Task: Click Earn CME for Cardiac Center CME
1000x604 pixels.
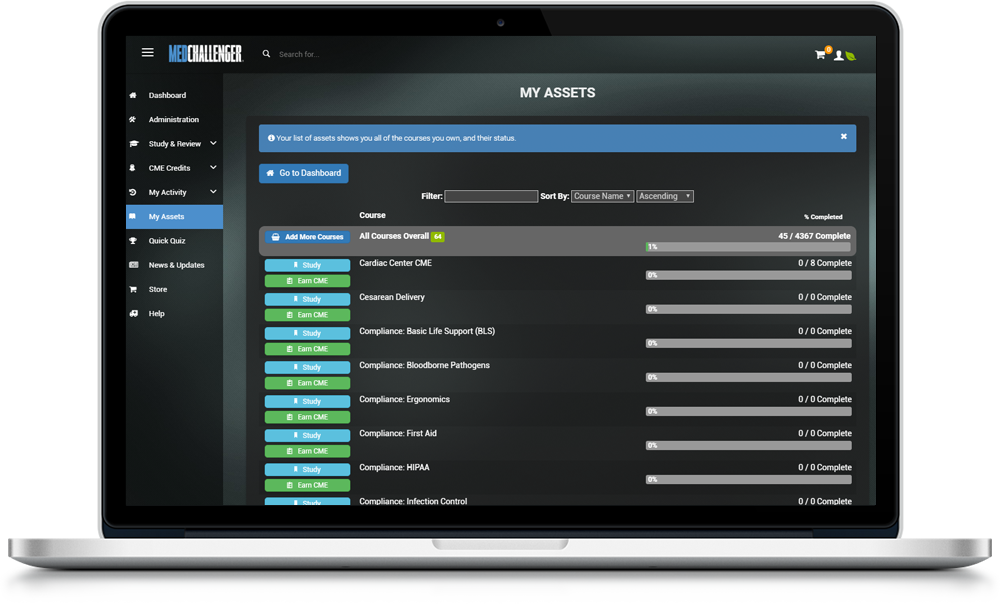Action: coord(307,281)
